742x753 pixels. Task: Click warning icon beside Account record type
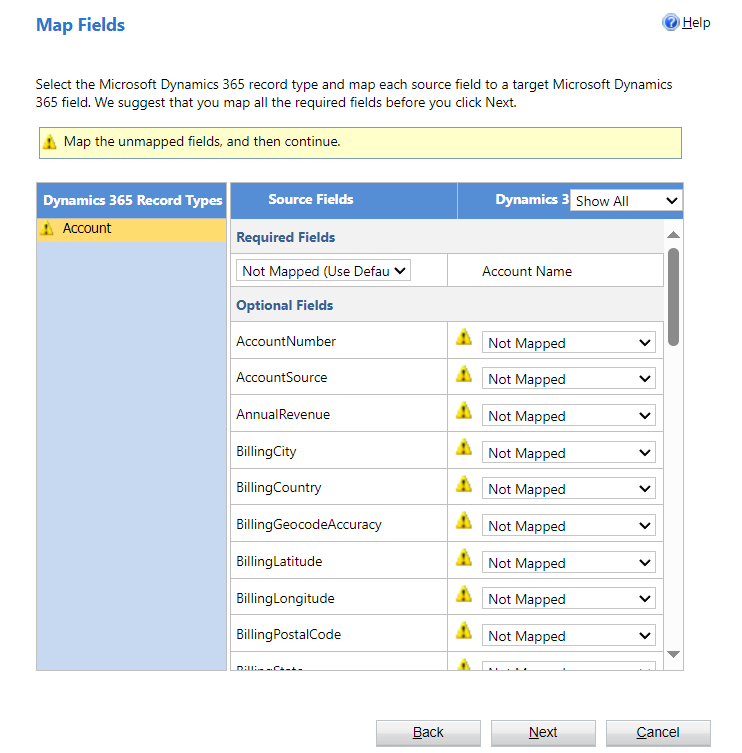pyautogui.click(x=47, y=229)
